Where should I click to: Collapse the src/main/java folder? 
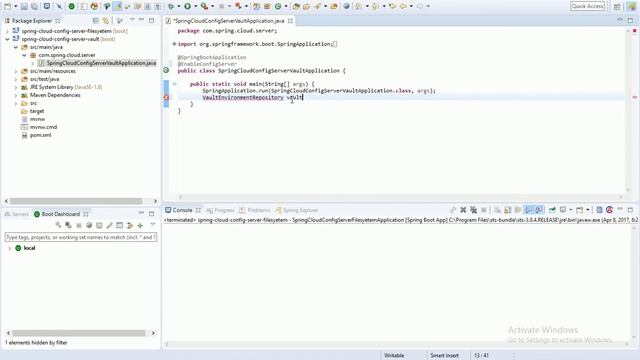pyautogui.click(x=16, y=47)
